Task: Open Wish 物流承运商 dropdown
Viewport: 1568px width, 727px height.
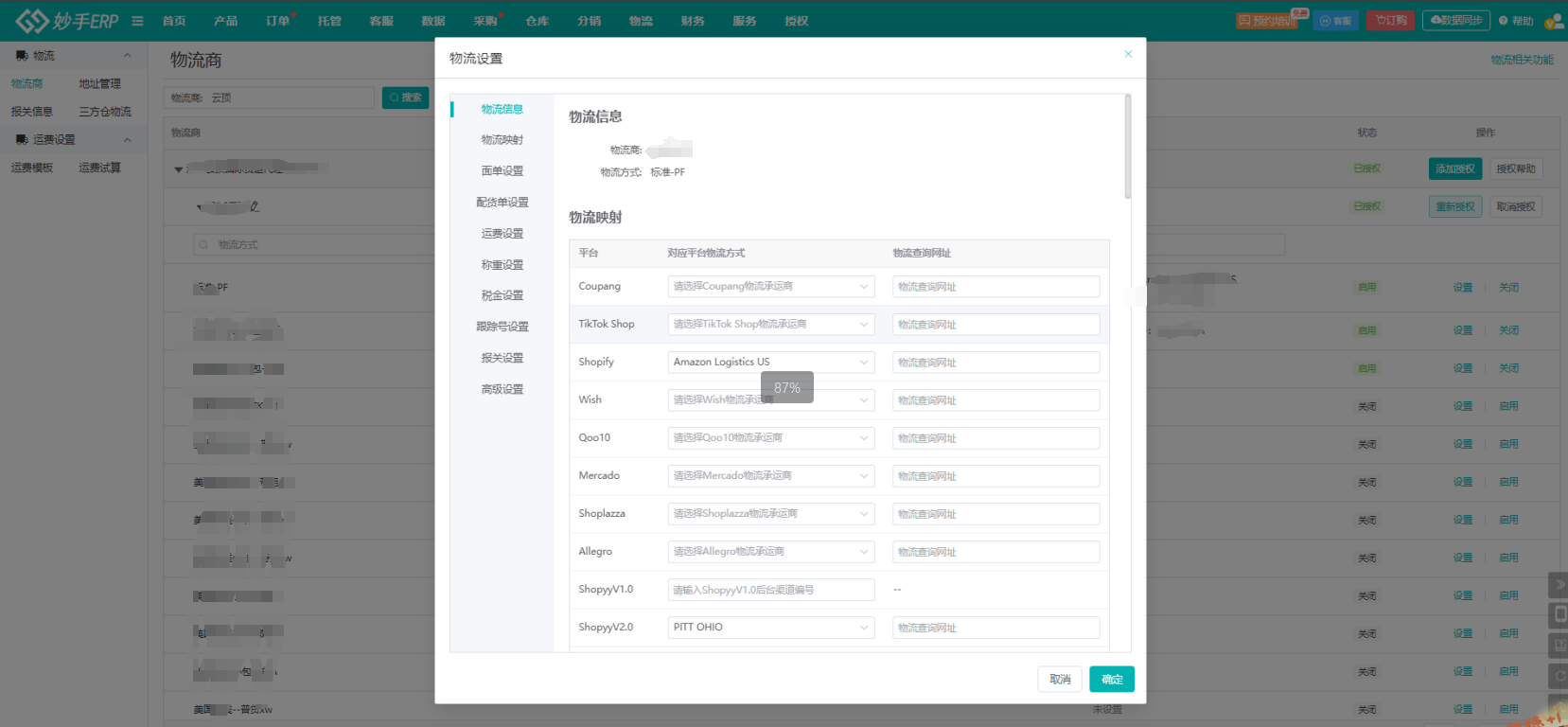Action: (x=771, y=399)
